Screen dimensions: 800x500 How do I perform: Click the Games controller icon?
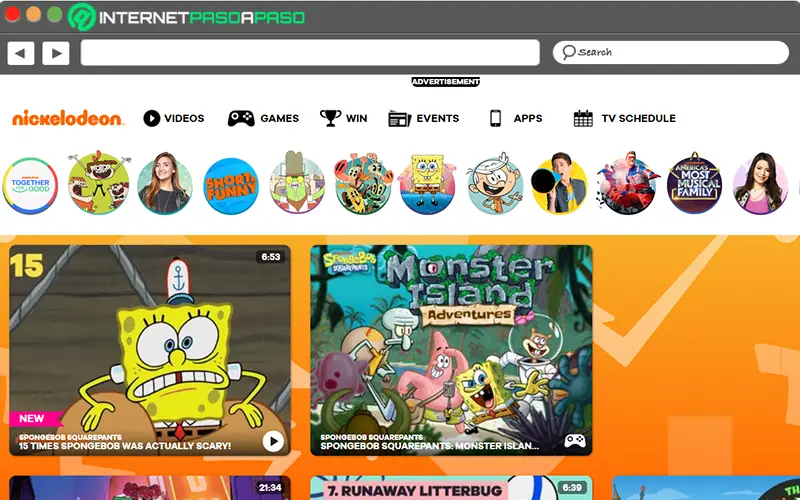point(241,118)
